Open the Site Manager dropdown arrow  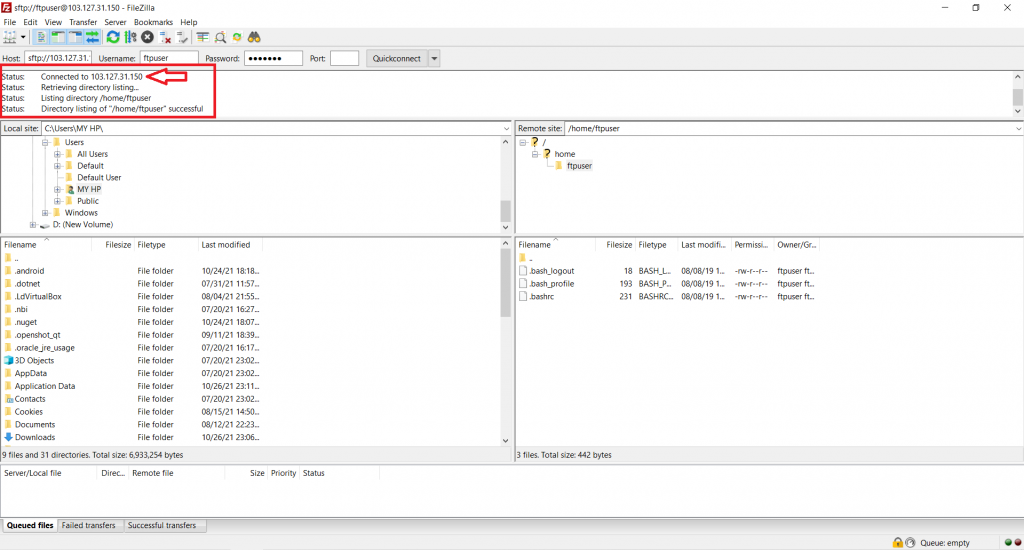click(23, 37)
